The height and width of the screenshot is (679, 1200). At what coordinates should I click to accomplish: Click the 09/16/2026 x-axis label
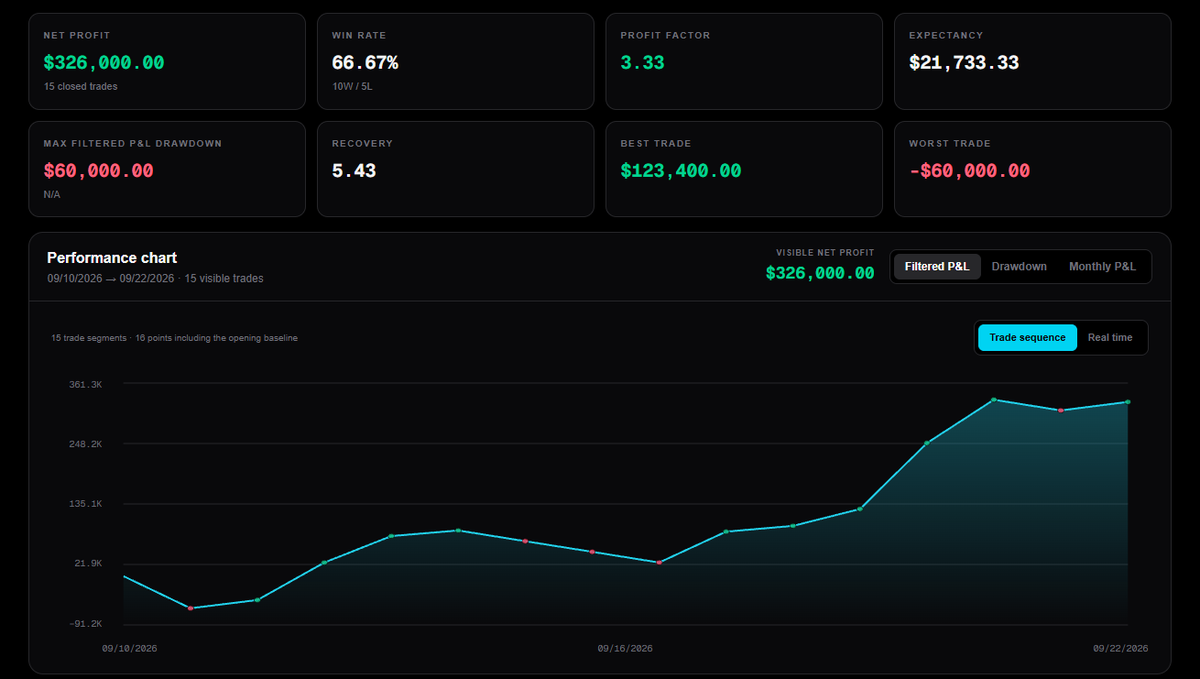click(625, 649)
